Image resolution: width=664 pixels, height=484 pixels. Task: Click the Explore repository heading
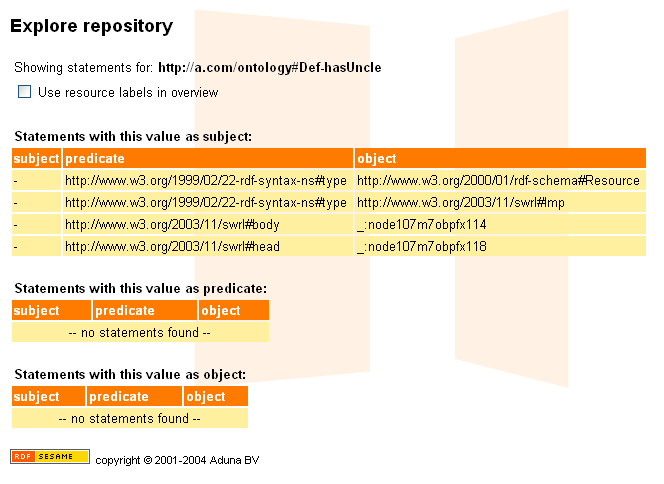[x=91, y=27]
